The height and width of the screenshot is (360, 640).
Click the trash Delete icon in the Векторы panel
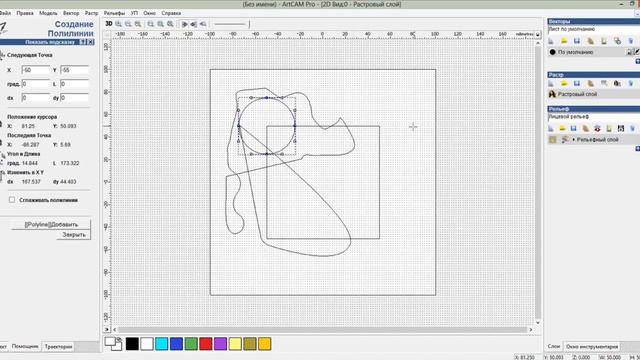[x=631, y=41]
